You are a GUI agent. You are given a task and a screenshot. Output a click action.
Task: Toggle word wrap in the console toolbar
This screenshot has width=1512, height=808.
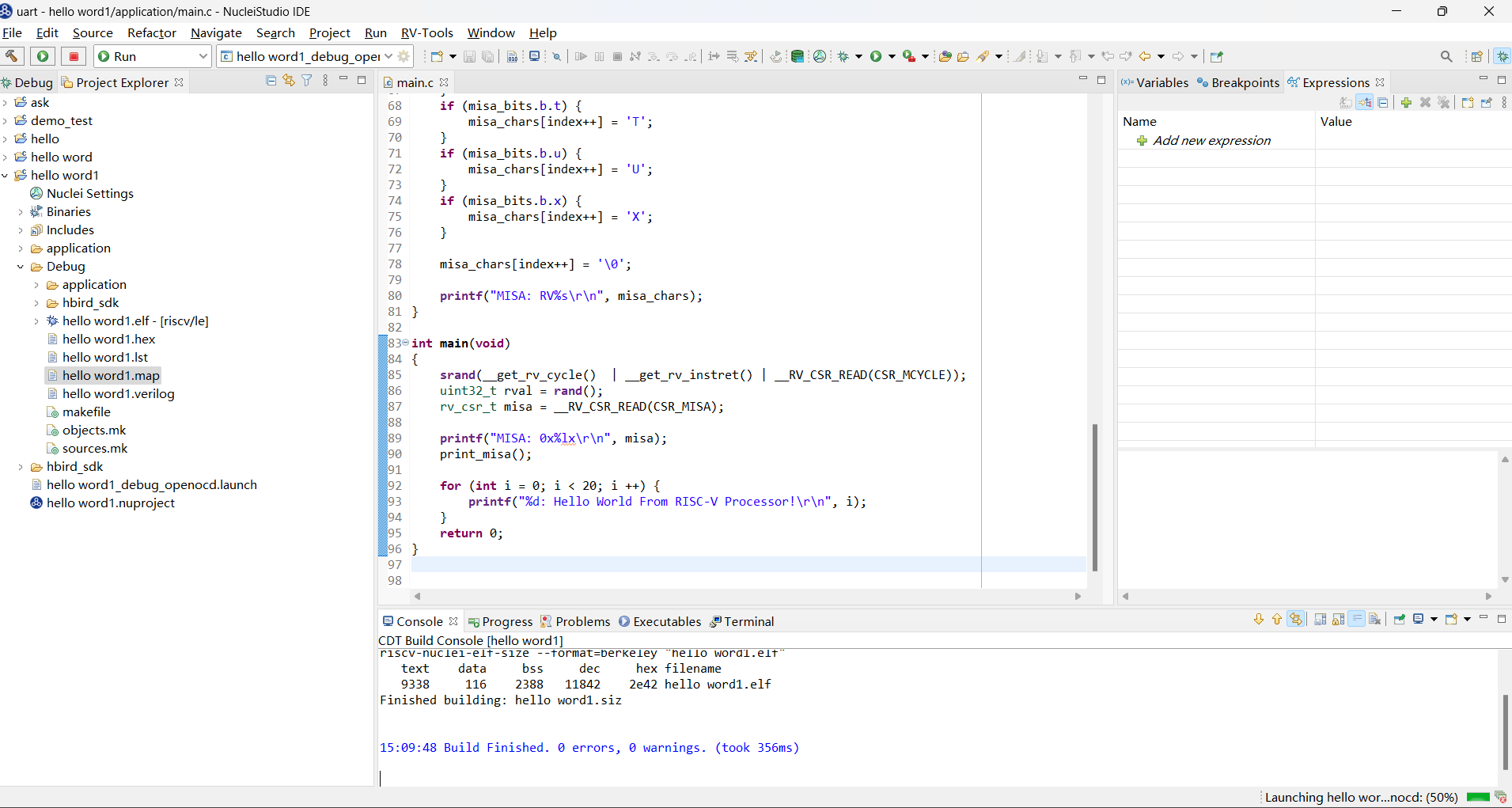(x=1356, y=620)
